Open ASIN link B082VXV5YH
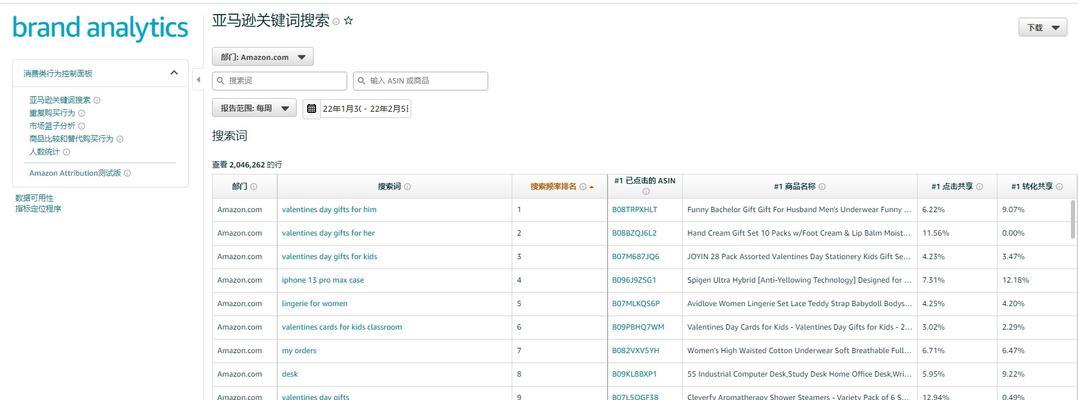Image resolution: width=1078 pixels, height=400 pixels. tap(635, 351)
